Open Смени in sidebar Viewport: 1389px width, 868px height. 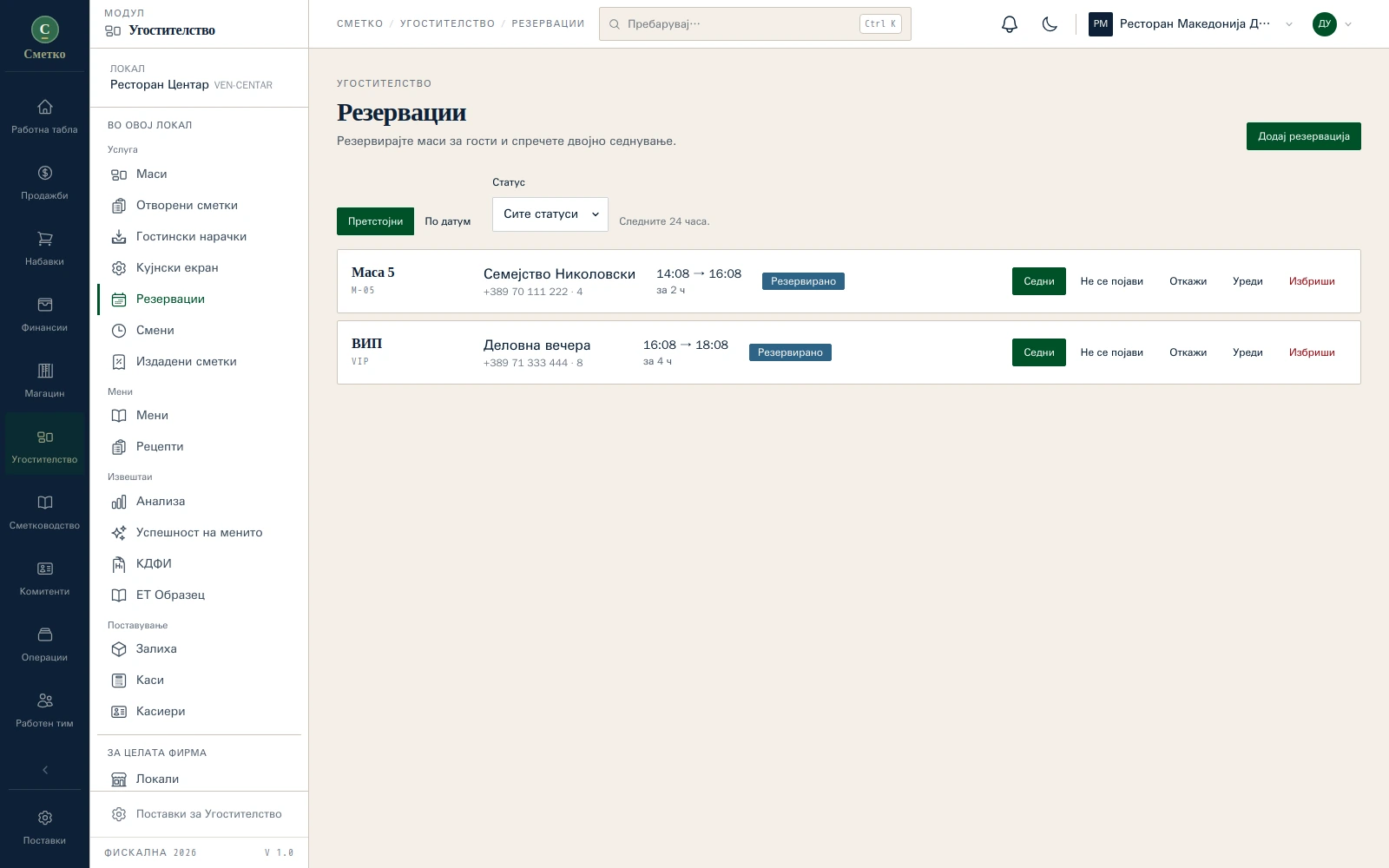200,331
